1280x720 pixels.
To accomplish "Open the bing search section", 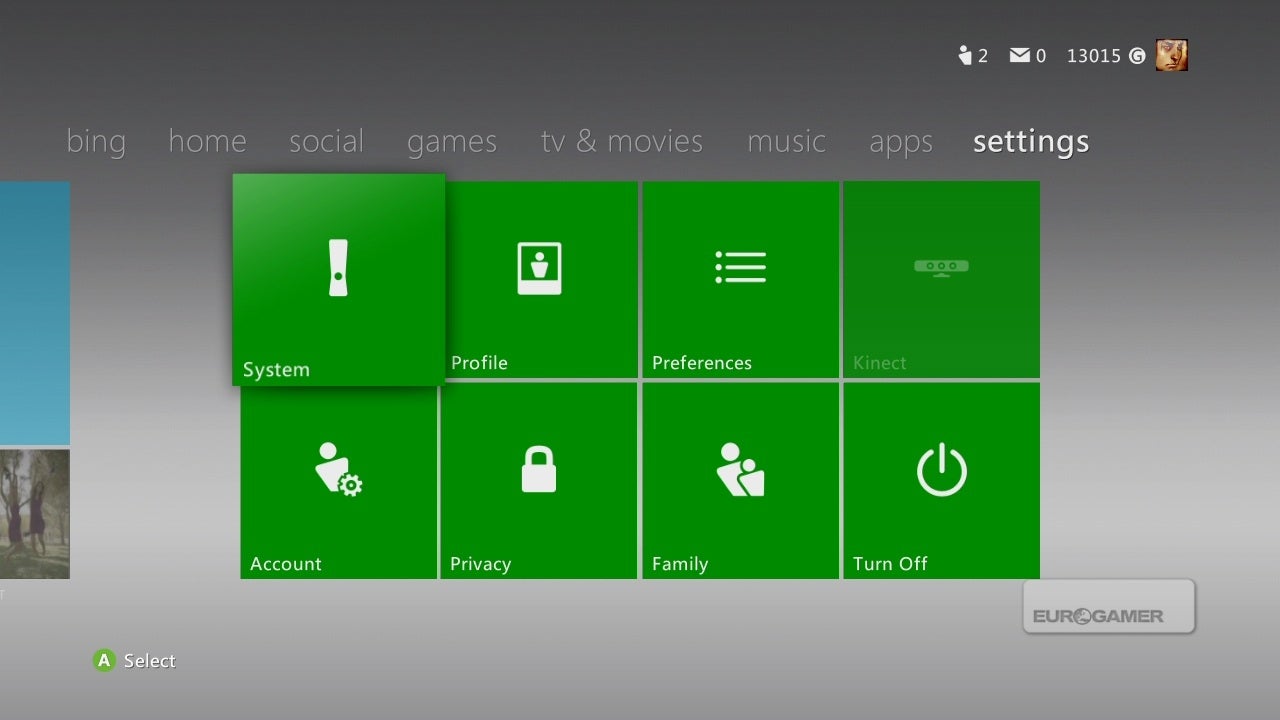I will [95, 141].
